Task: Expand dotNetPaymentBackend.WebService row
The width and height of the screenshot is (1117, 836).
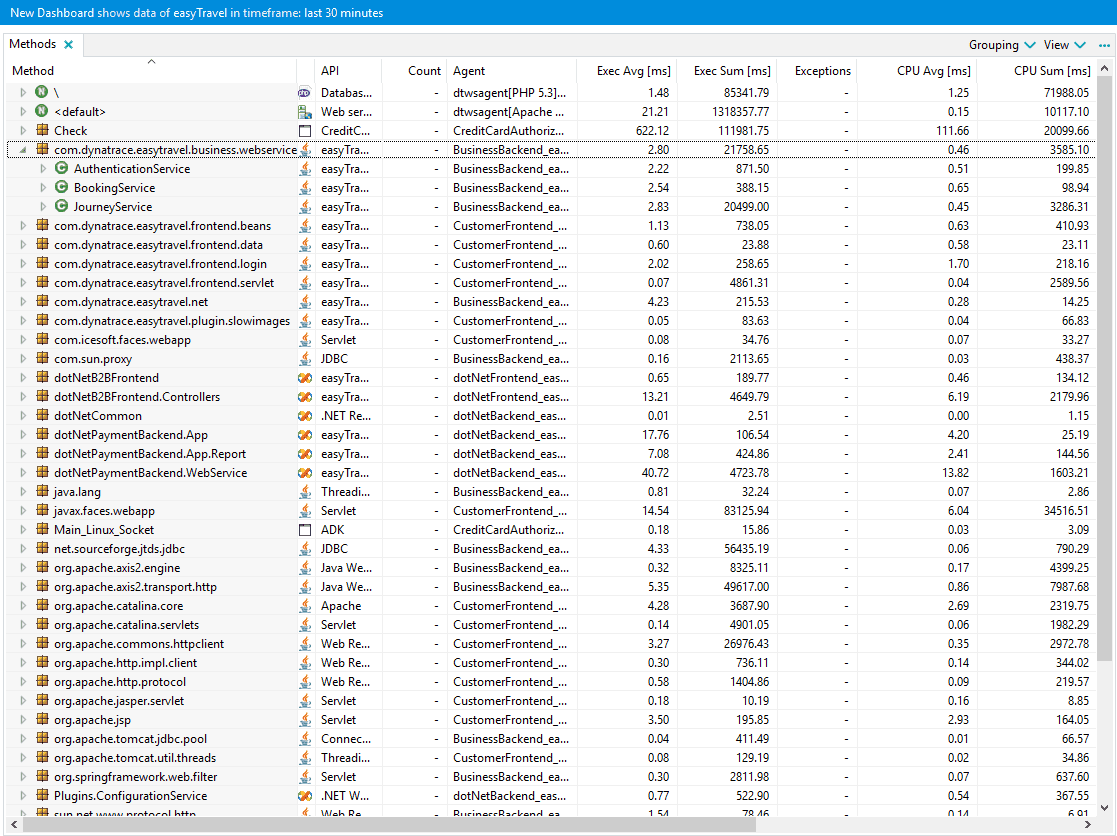Action: (x=23, y=473)
